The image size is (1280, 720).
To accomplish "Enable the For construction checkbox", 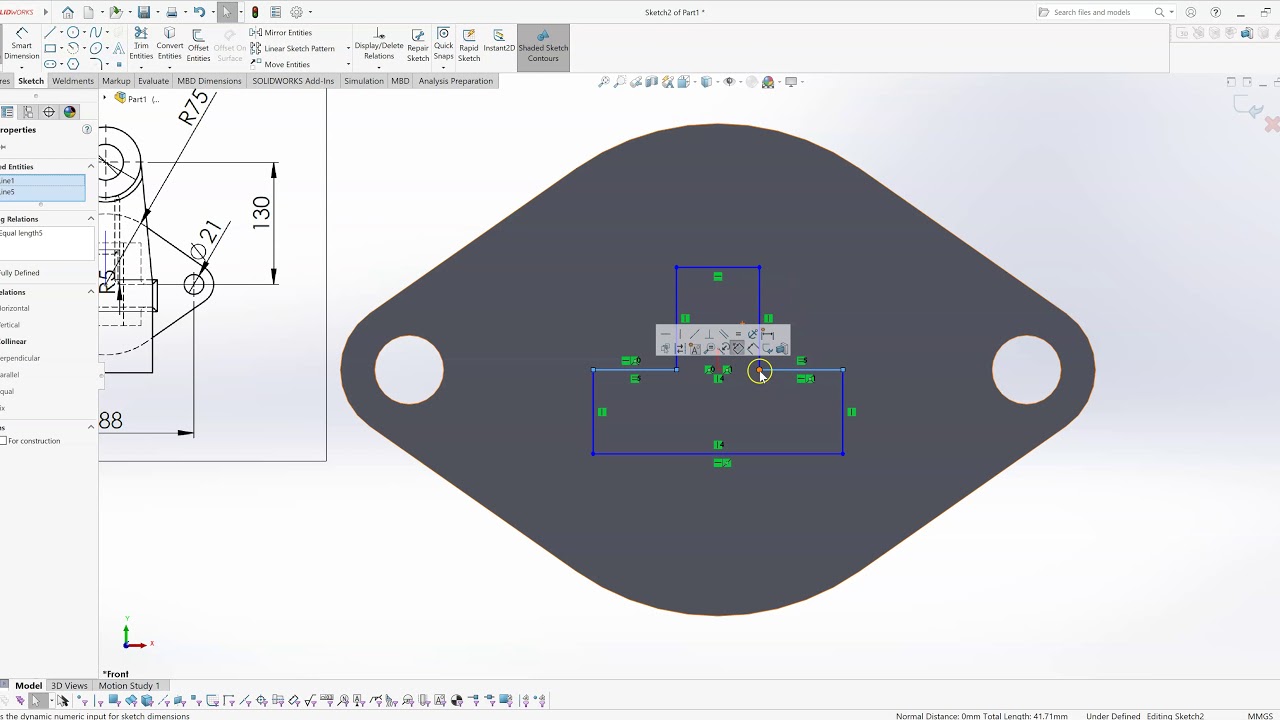I will coord(3,440).
